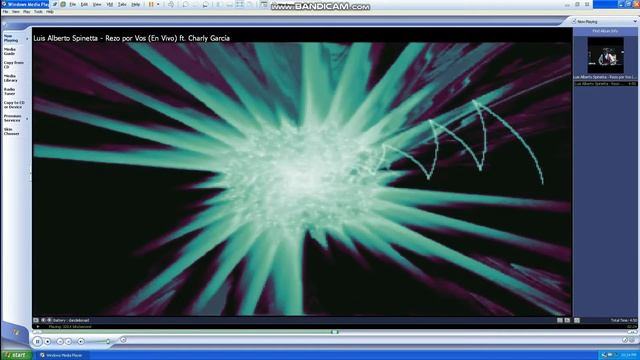Switch to previous visualization arrow

43,320
